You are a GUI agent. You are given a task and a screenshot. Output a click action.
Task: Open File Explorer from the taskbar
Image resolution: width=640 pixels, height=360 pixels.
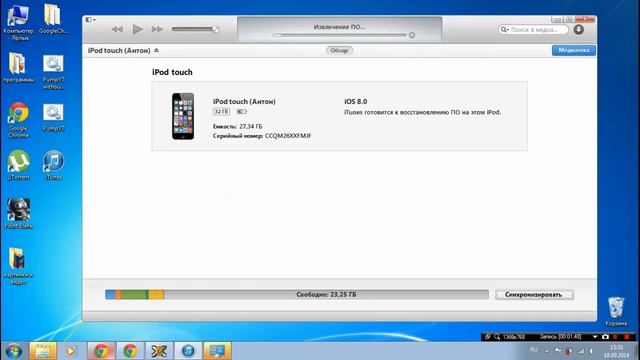pos(42,351)
